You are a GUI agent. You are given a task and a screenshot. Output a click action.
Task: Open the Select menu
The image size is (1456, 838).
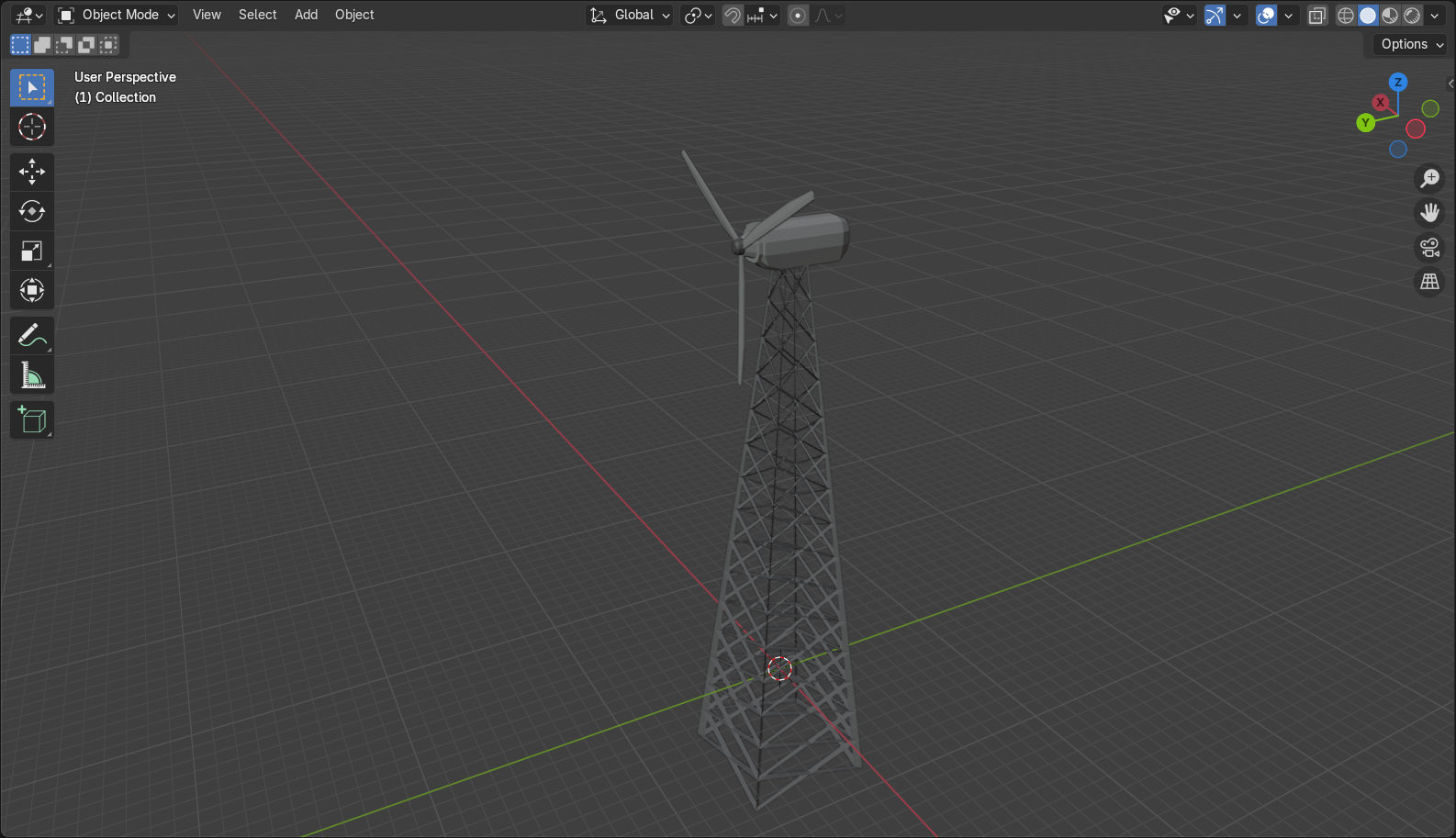point(257,15)
